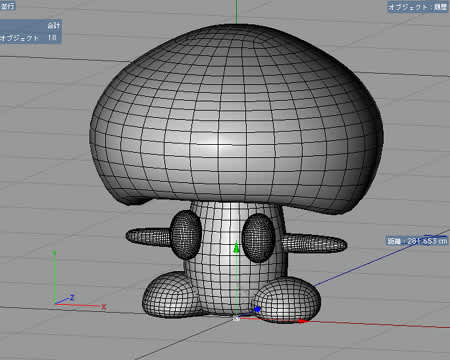
Task: Select the left eye ellipsoid
Action: click(x=186, y=235)
